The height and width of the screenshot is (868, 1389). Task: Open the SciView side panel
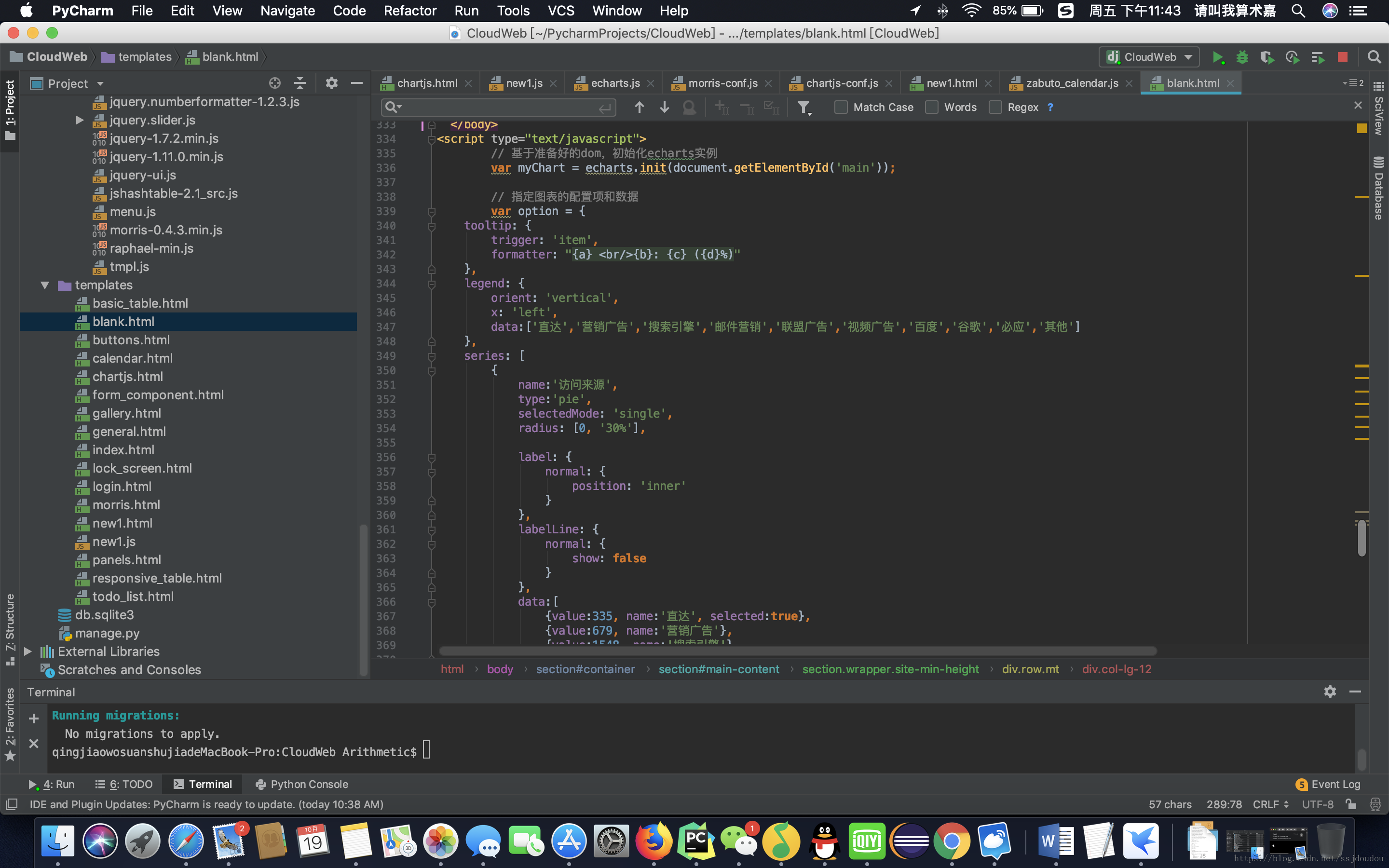tap(1379, 108)
